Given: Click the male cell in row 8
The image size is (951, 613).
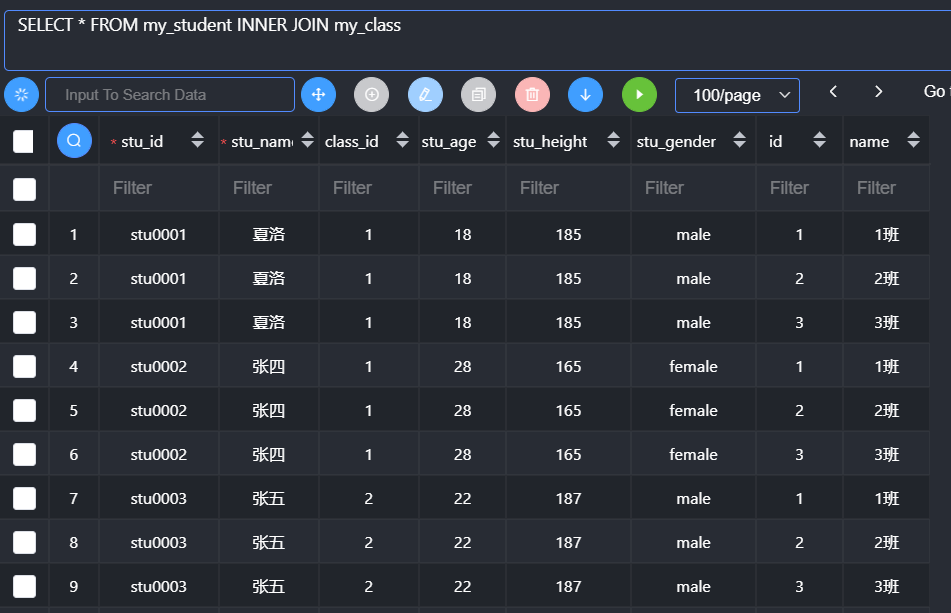Looking at the screenshot, I should tap(693, 542).
